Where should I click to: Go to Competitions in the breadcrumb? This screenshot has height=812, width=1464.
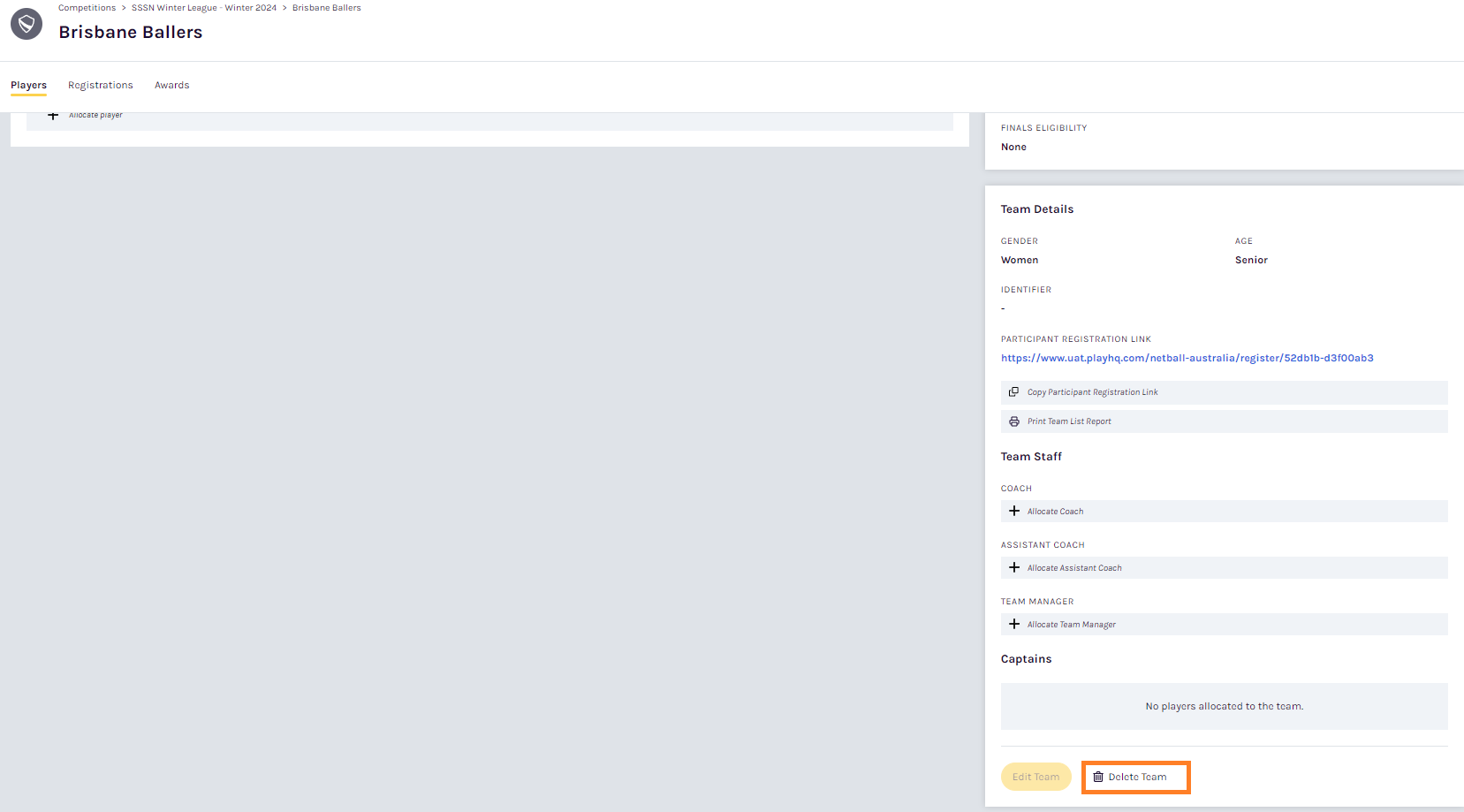coord(87,8)
